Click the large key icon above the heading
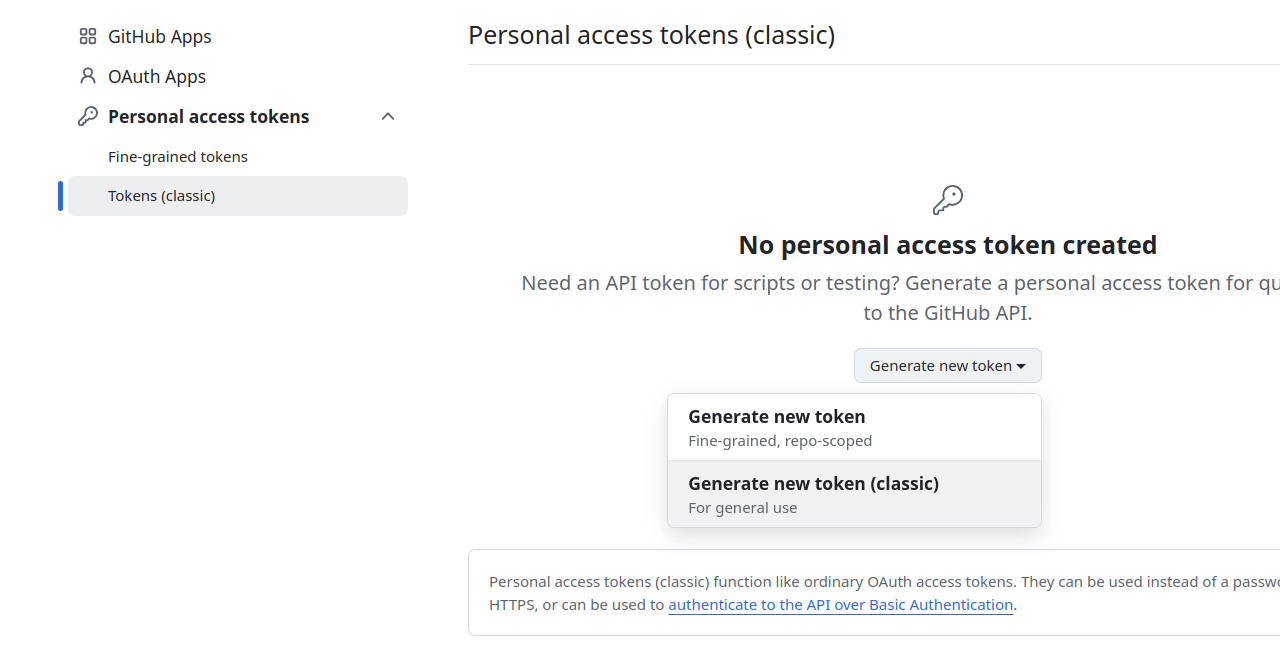 (947, 200)
